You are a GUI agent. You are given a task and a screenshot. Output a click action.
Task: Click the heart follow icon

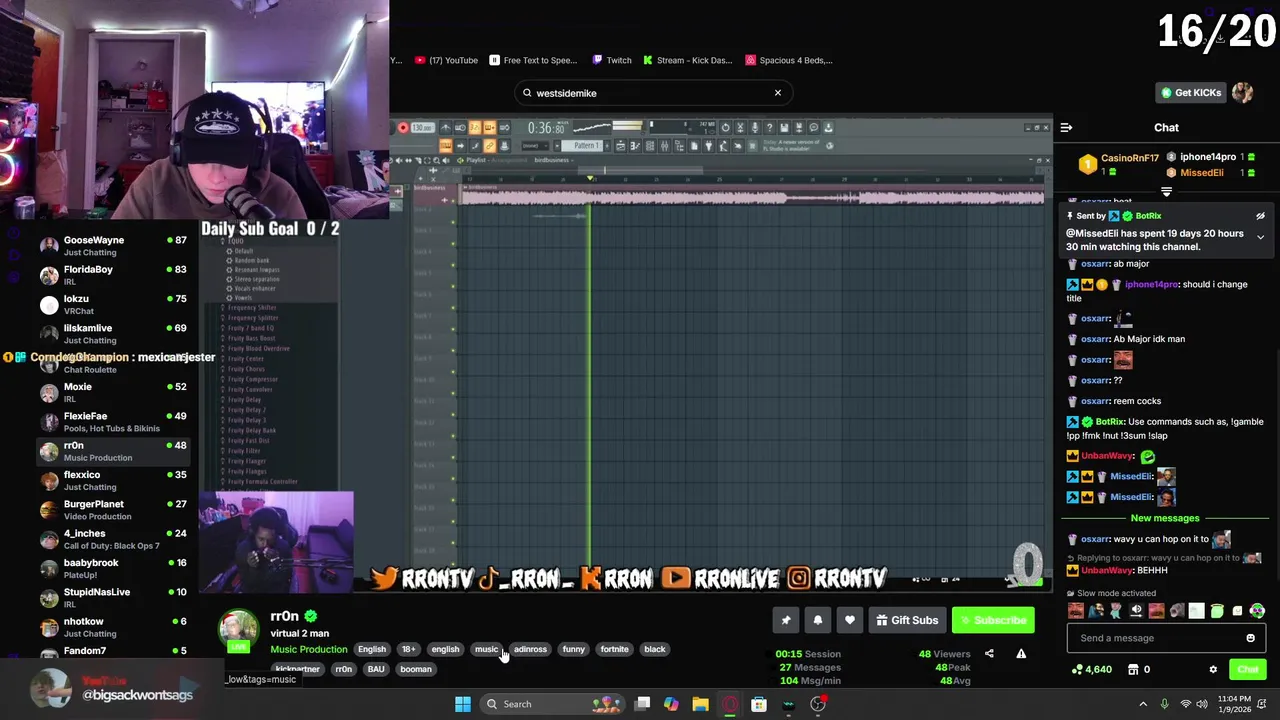click(849, 620)
